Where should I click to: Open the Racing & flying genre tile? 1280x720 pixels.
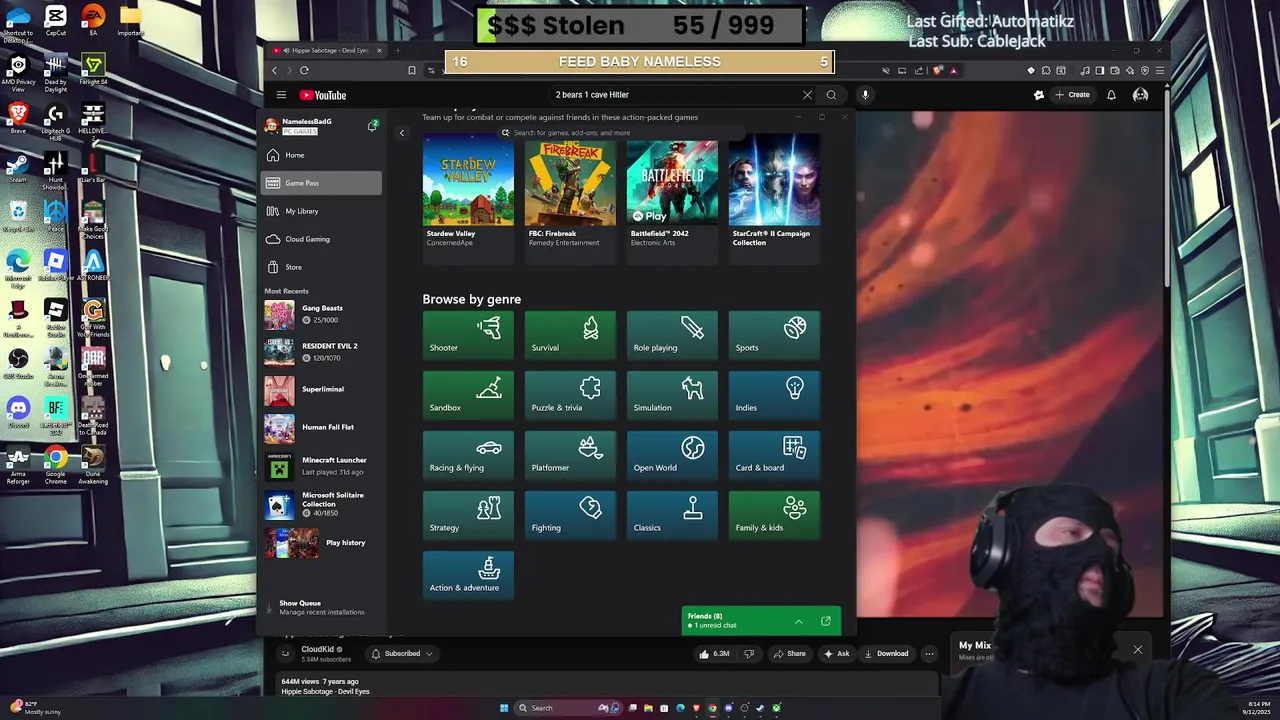tap(468, 455)
